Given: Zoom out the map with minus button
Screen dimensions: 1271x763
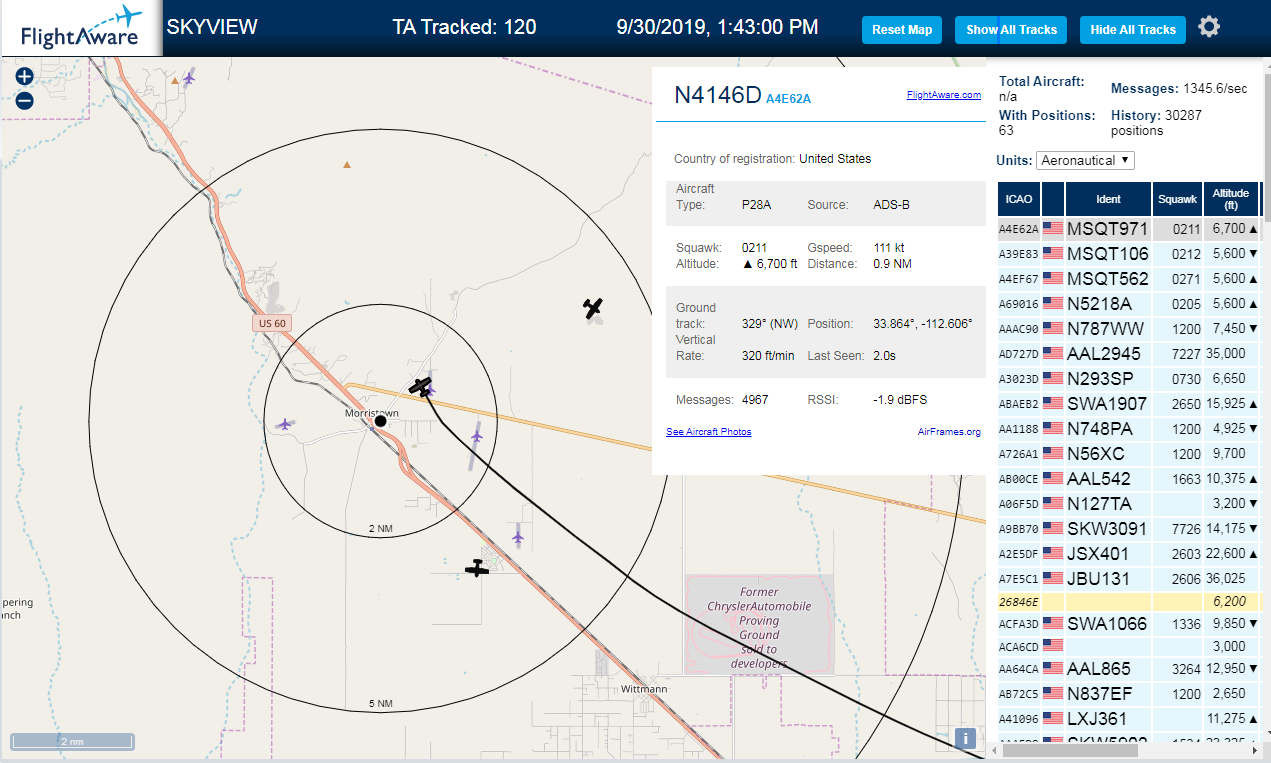Looking at the screenshot, I should pos(25,100).
